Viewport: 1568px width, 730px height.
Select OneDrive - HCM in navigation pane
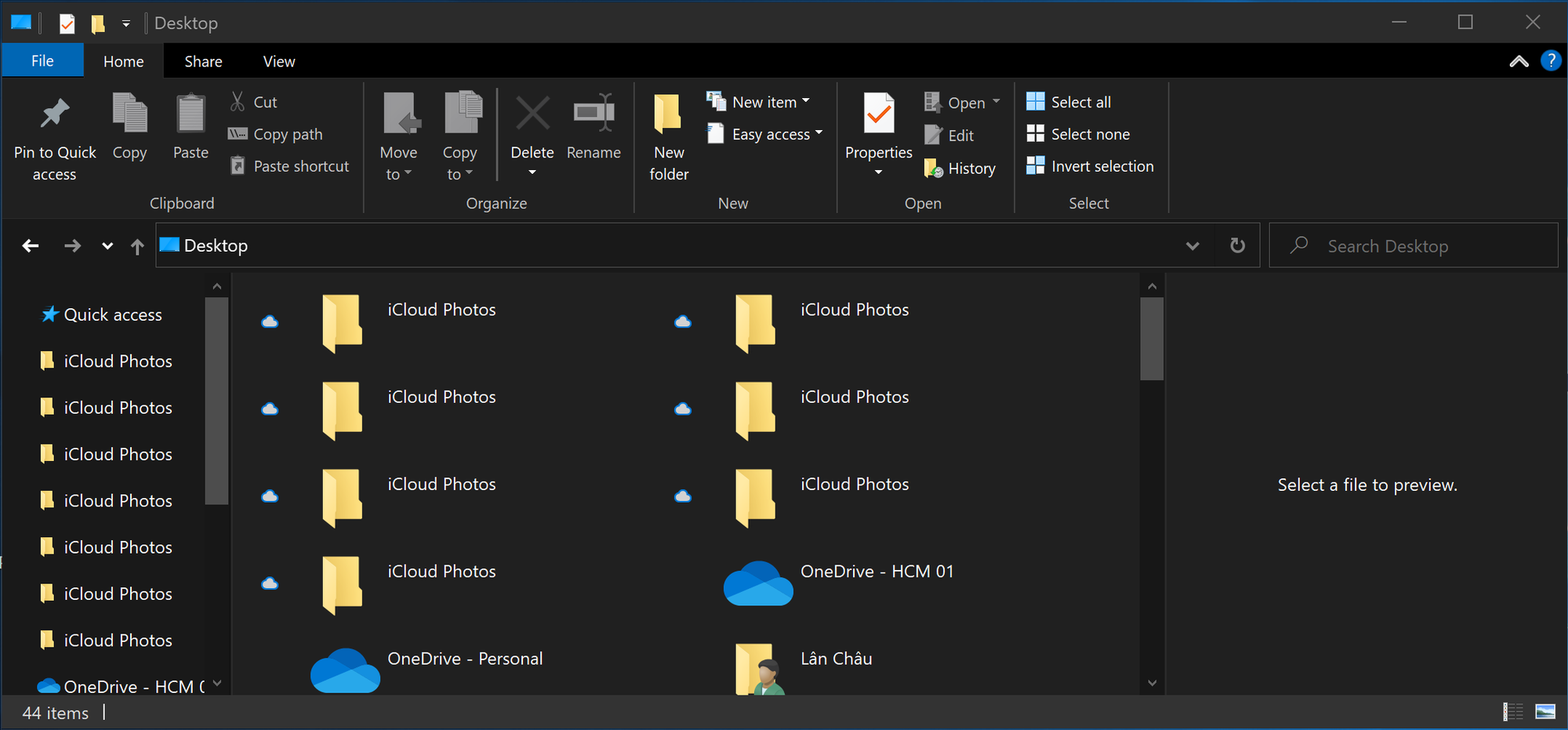click(x=121, y=686)
